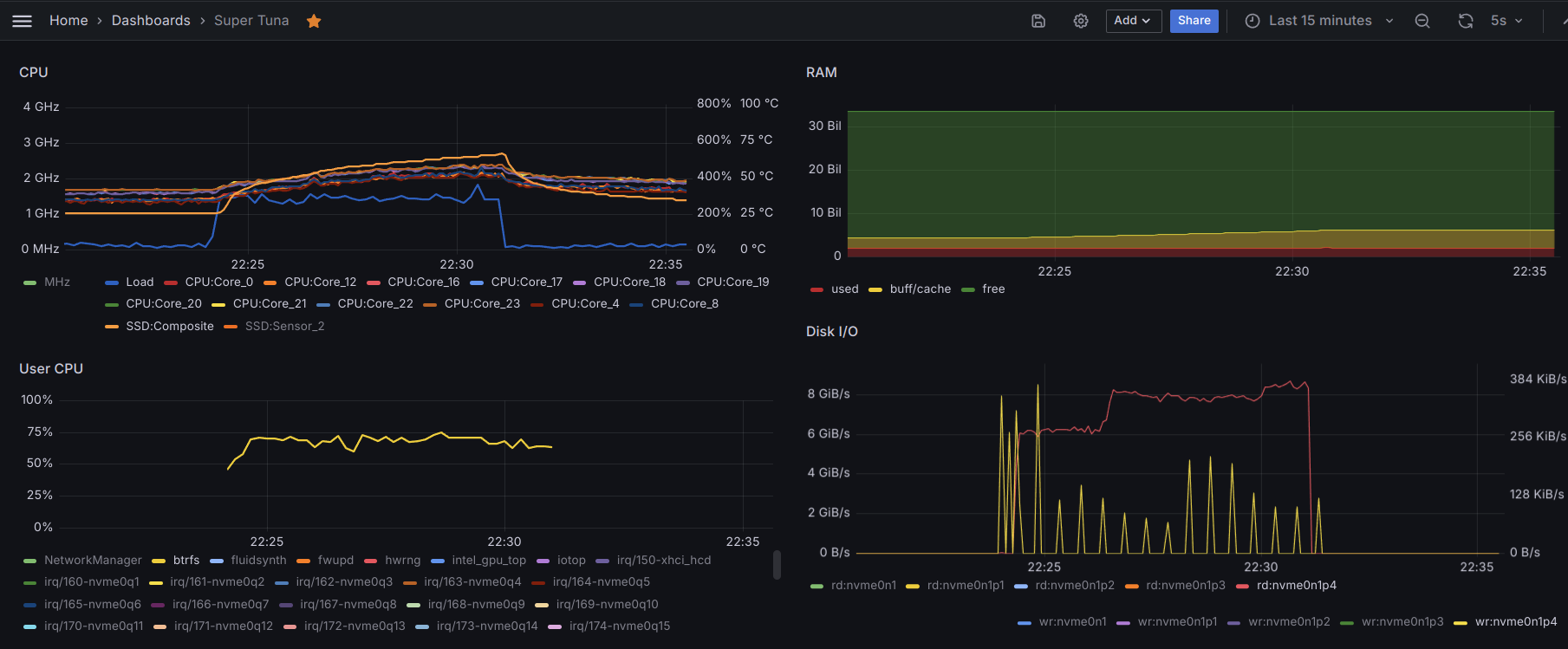
Task: Click the User CPU legend scrollbar
Action: coord(777,565)
